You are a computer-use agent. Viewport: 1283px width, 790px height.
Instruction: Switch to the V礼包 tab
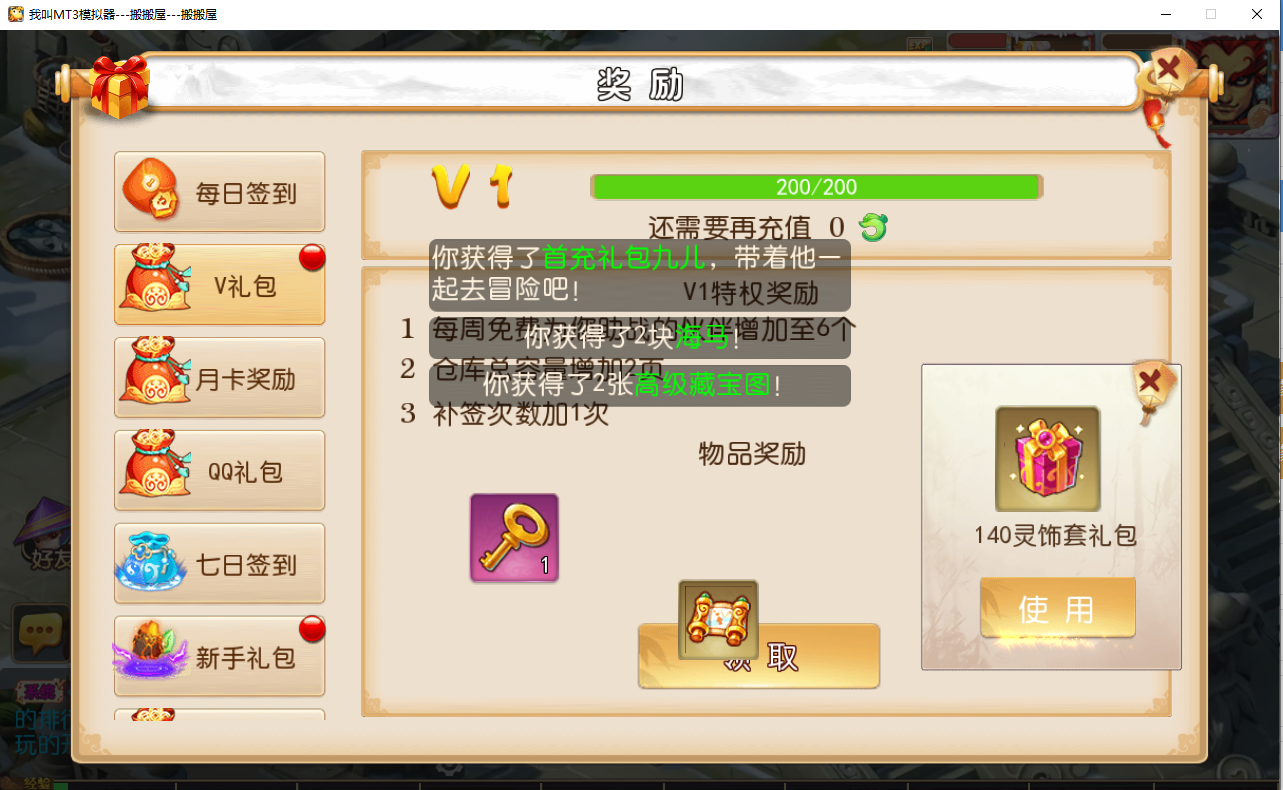(220, 285)
